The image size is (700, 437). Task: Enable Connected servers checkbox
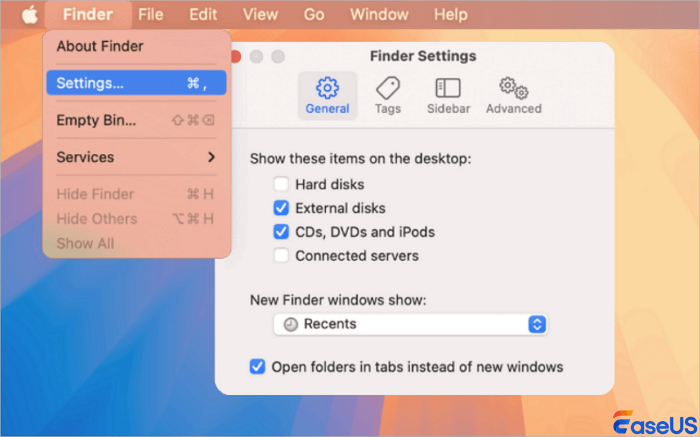pyautogui.click(x=281, y=256)
